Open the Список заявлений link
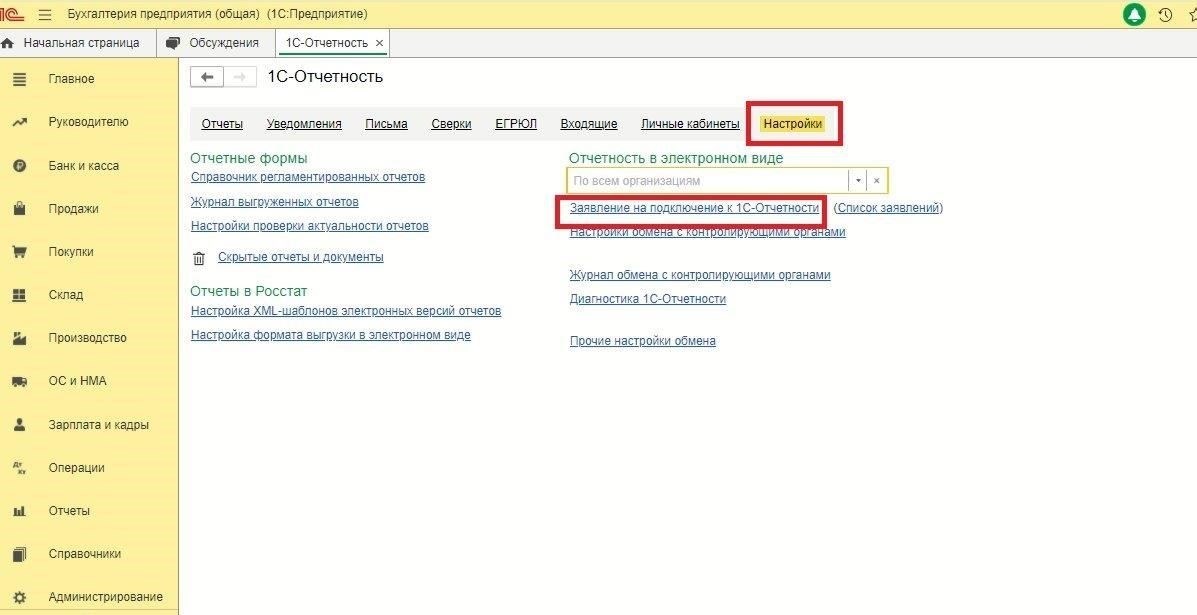The image size is (1197, 615). tap(888, 208)
